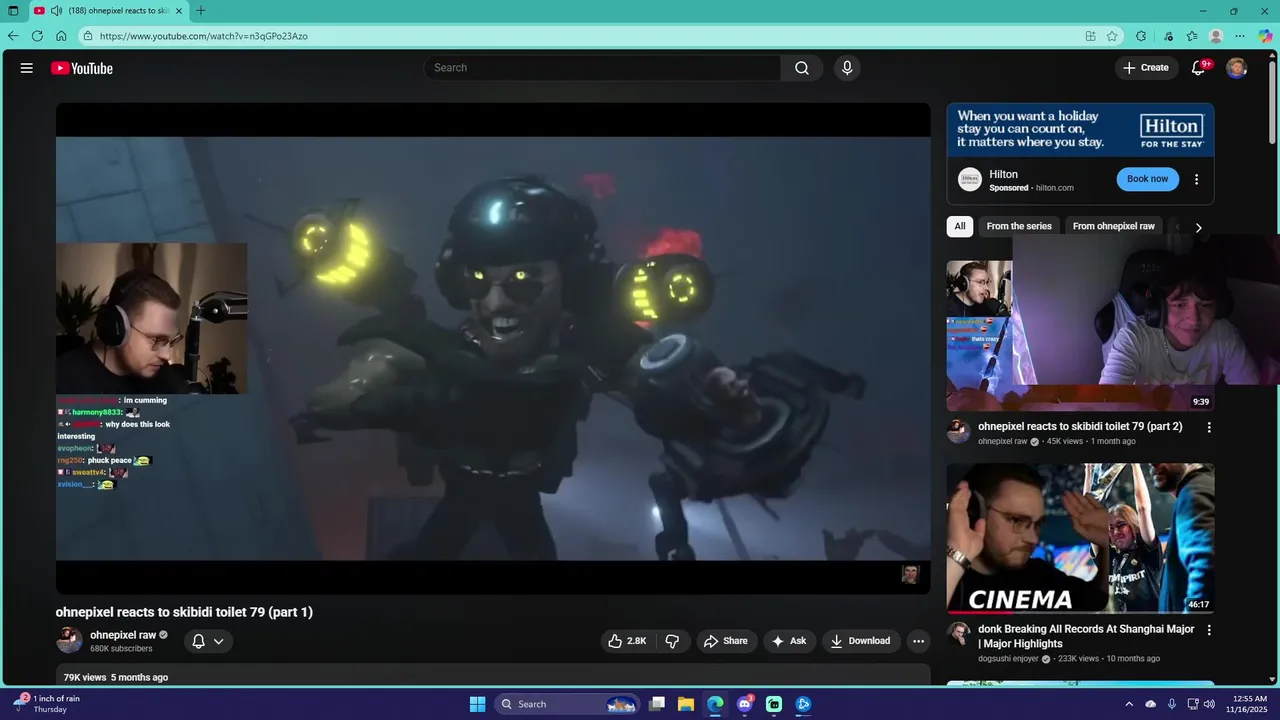Open the browser media control icon
Image resolution: width=1280 pixels, height=720 pixels.
[x=1168, y=36]
